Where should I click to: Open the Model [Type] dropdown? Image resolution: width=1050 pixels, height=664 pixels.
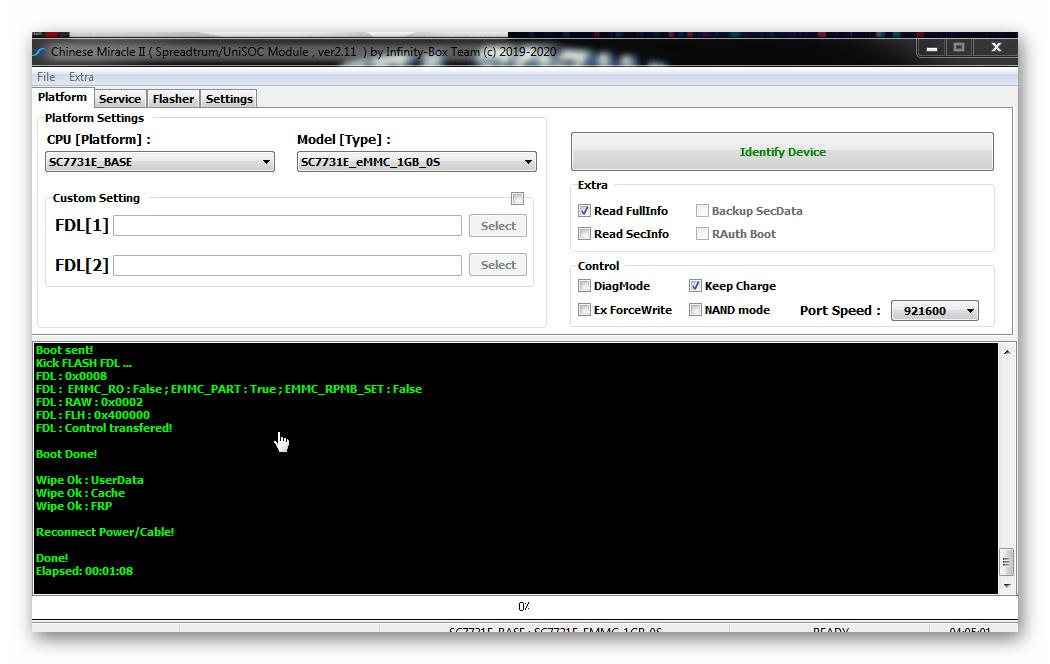coord(416,162)
